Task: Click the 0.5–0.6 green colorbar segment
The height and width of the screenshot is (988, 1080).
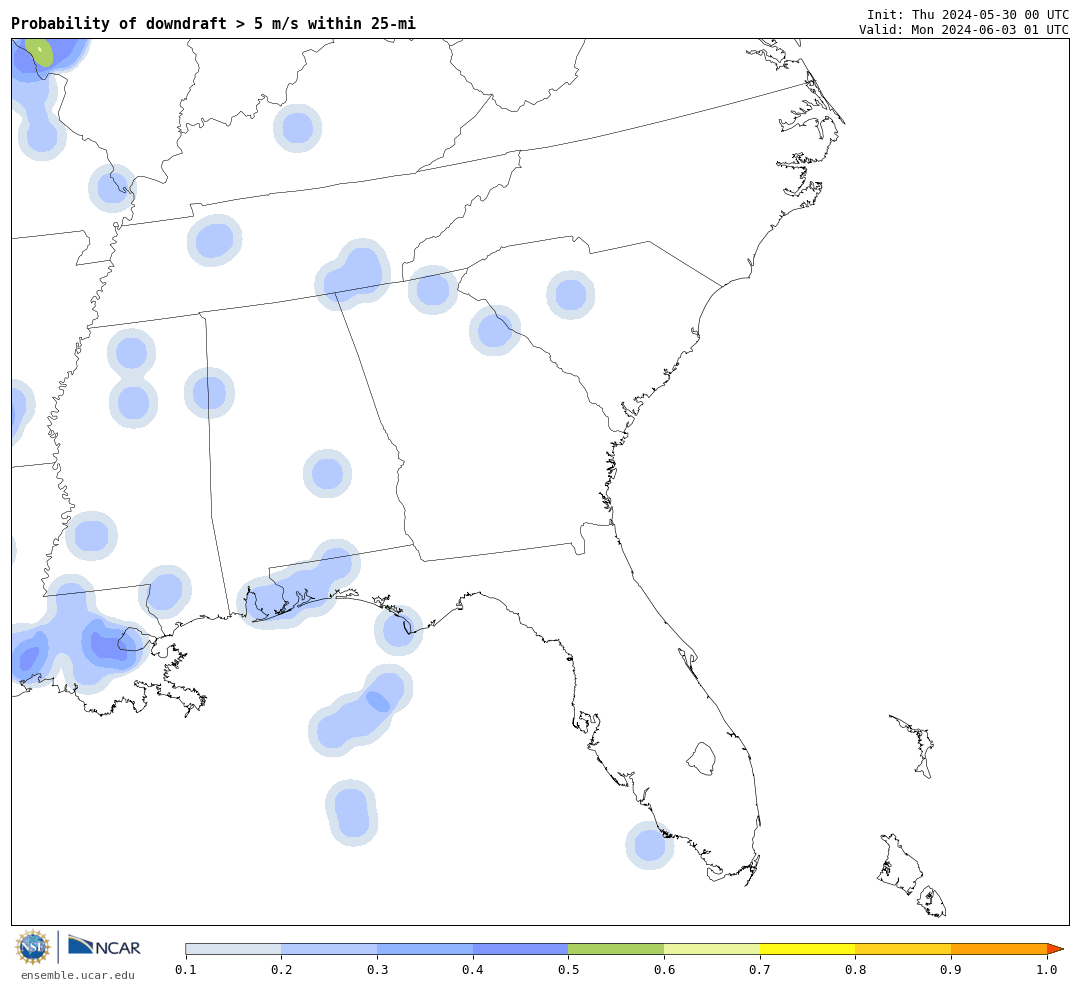Action: point(616,949)
